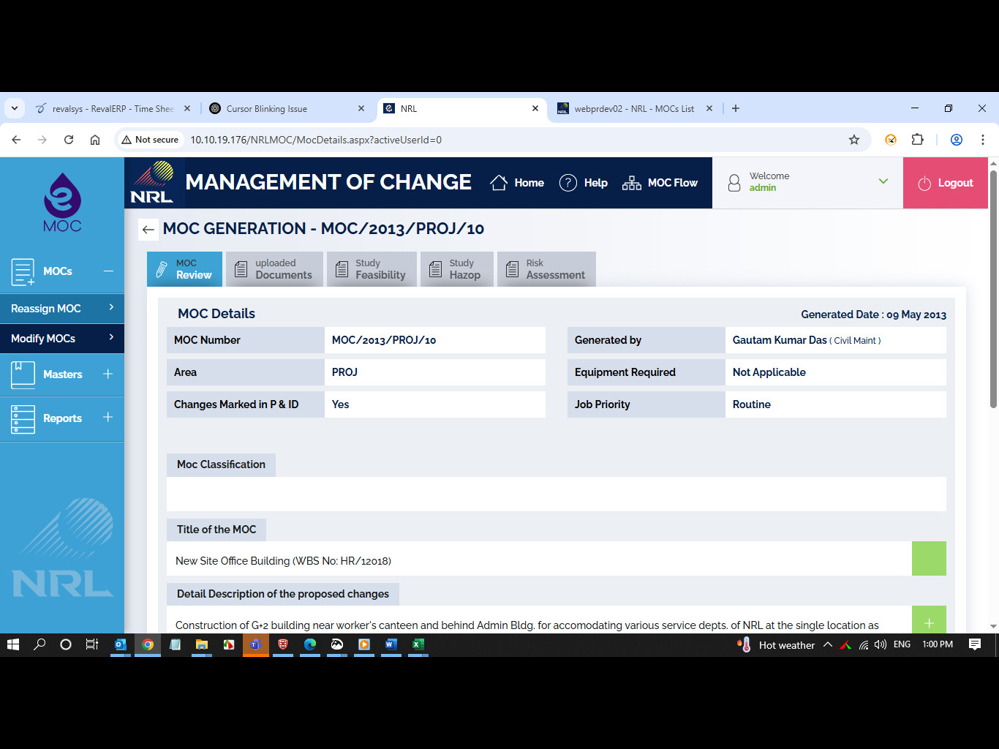Switch to the Study Hazop tab

point(456,270)
